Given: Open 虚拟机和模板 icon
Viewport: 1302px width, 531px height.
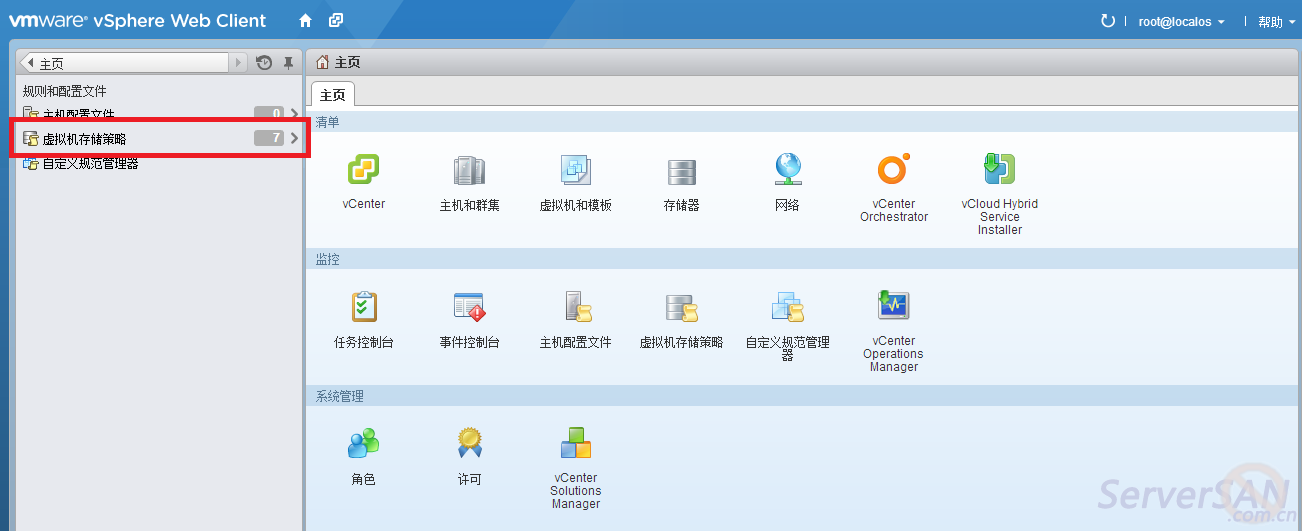Looking at the screenshot, I should tap(576, 171).
